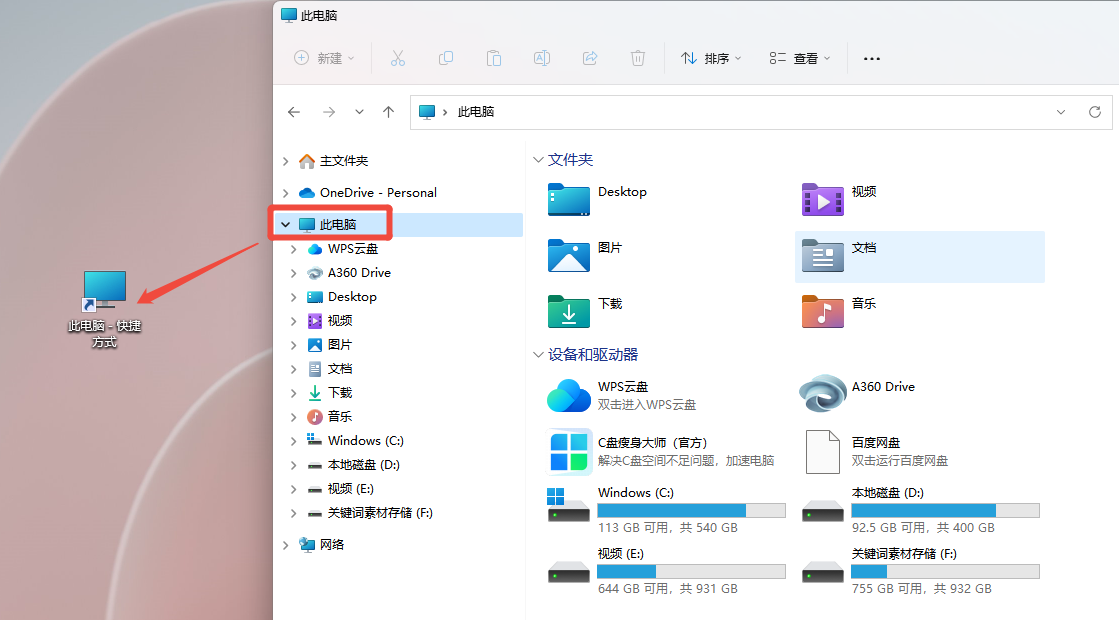Collapse the 设备和驱动器 group header
1119x620 pixels.
pos(538,355)
